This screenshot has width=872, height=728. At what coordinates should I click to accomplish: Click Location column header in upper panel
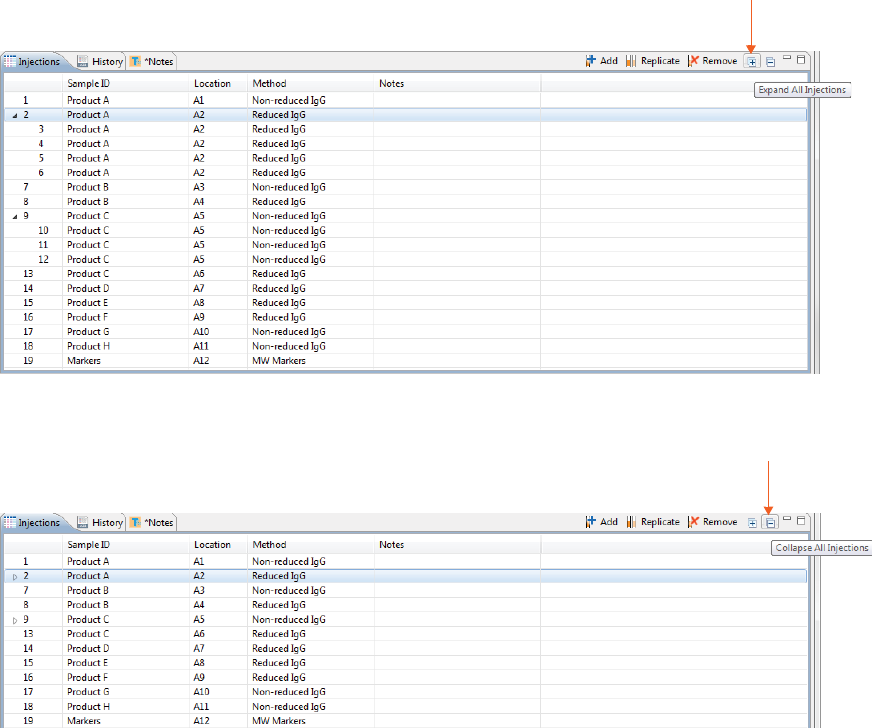[218, 83]
